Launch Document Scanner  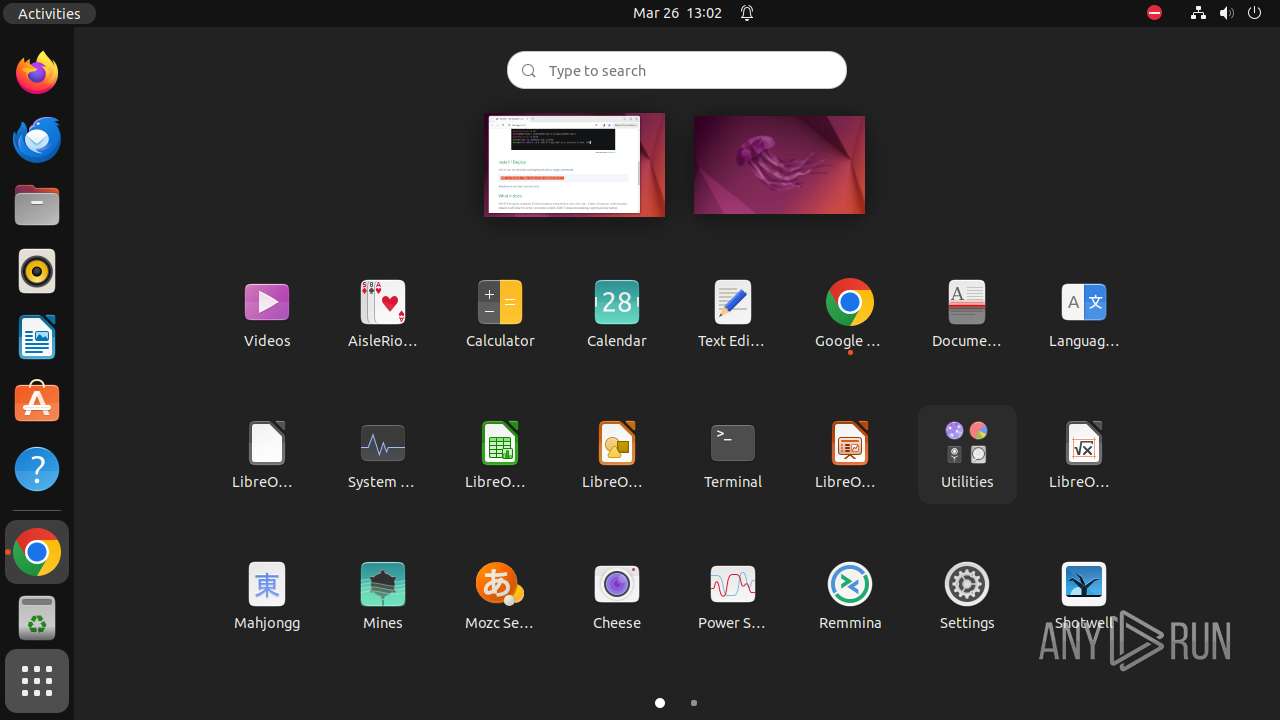967,314
